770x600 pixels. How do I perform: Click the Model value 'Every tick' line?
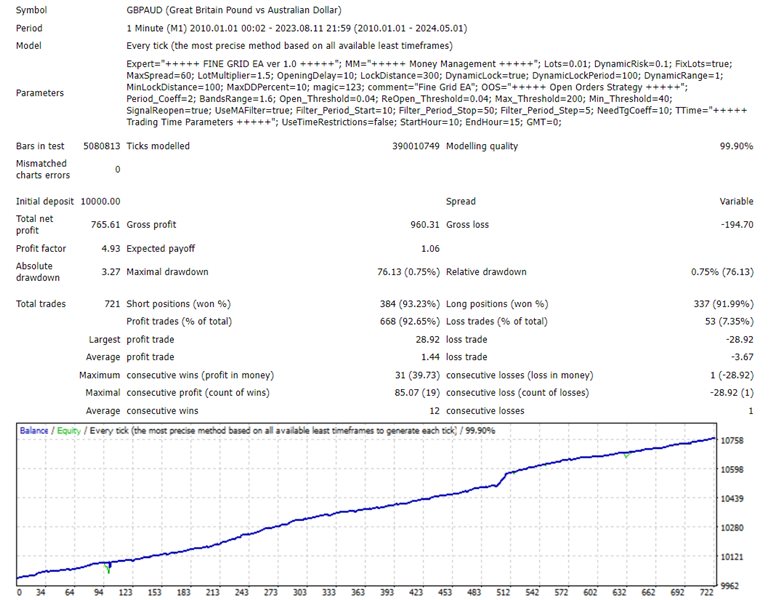pyautogui.click(x=289, y=46)
